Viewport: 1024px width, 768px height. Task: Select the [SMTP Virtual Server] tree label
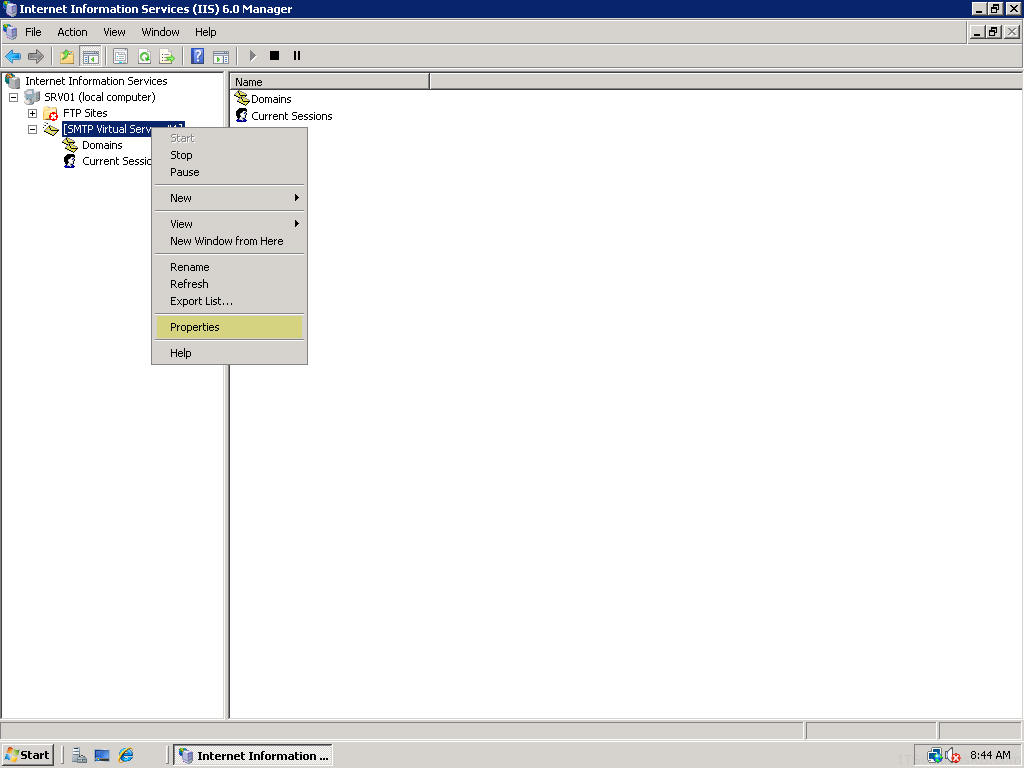108,129
